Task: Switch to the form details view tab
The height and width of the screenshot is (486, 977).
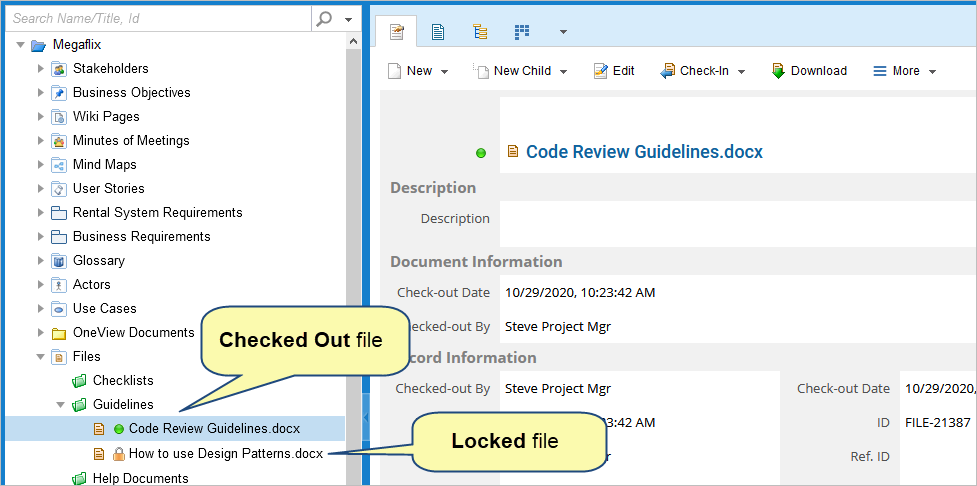Action: (397, 32)
